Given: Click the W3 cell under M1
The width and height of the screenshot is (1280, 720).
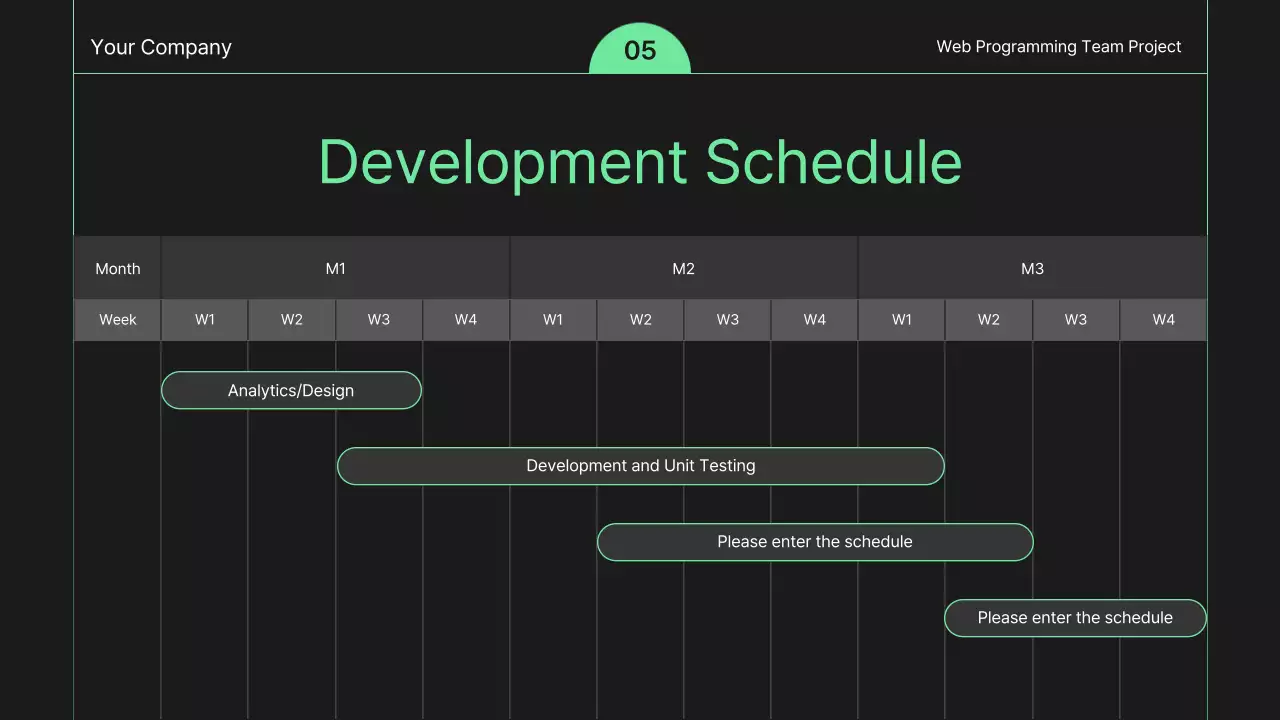Looking at the screenshot, I should [x=379, y=320].
